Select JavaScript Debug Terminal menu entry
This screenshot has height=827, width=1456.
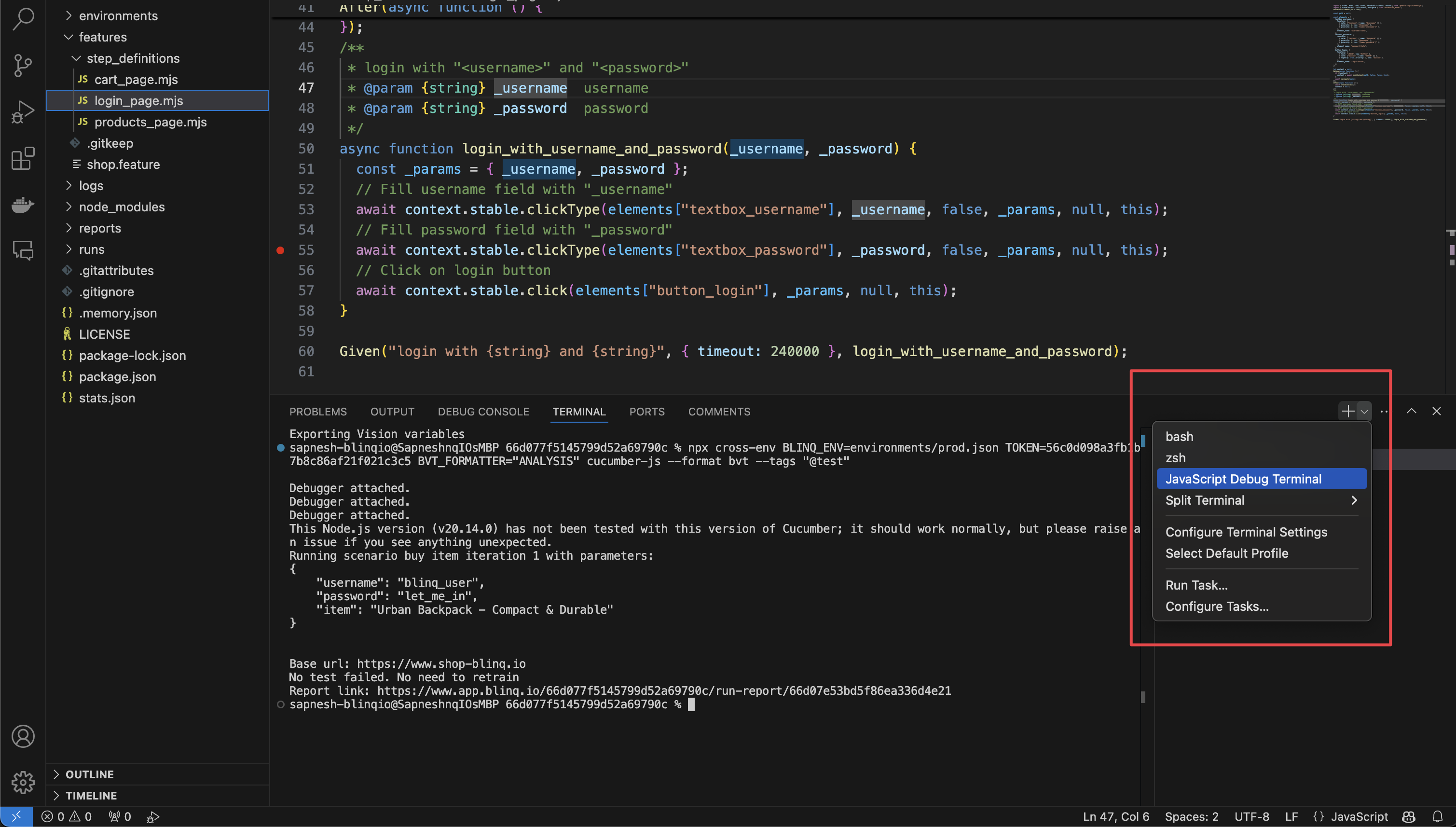[1243, 479]
